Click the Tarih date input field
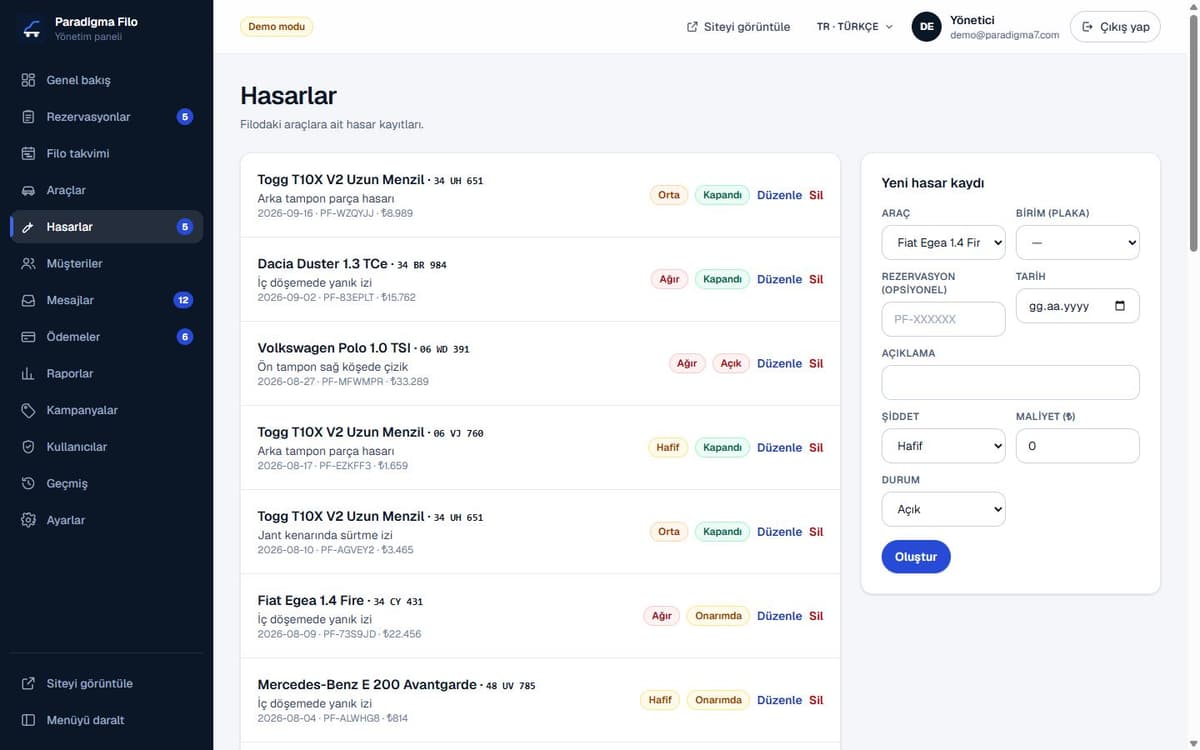Image resolution: width=1200 pixels, height=750 pixels. (x=1077, y=306)
